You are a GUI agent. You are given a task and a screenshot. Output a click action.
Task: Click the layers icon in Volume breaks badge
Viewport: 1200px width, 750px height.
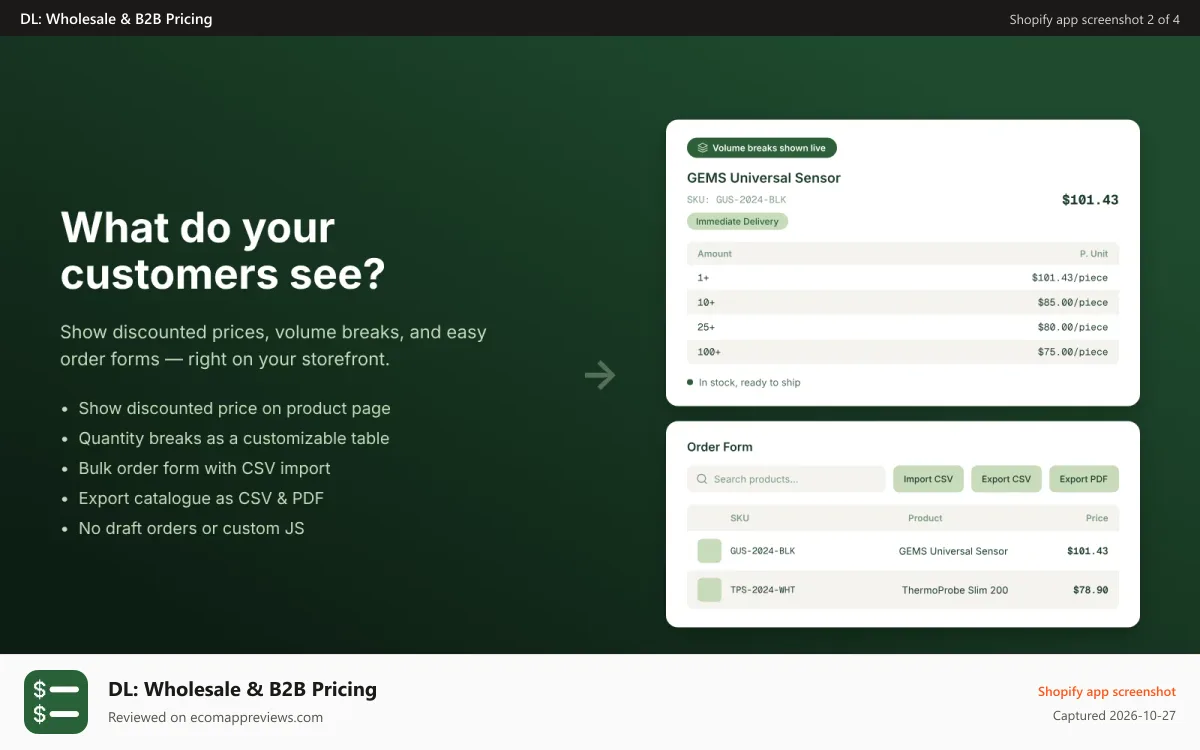point(703,148)
